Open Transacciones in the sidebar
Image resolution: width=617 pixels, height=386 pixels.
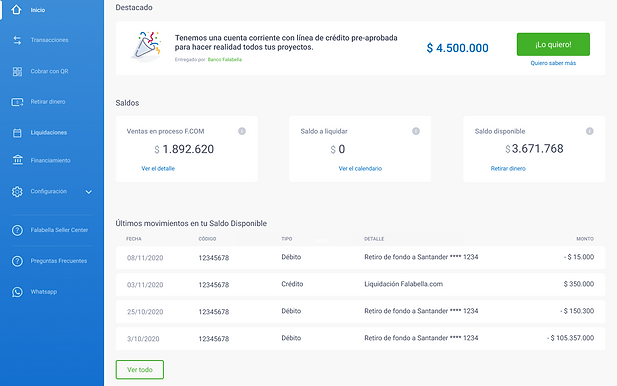(x=50, y=40)
